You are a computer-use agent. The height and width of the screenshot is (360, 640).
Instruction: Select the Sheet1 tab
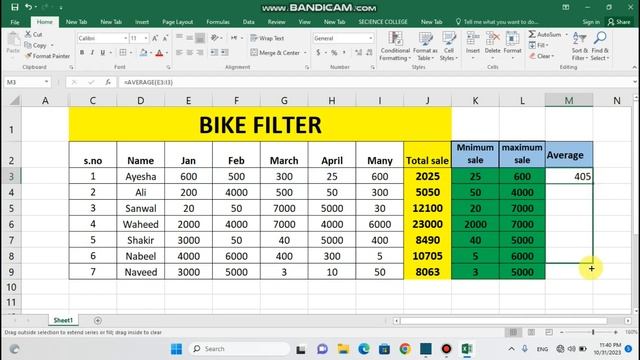tap(63, 320)
